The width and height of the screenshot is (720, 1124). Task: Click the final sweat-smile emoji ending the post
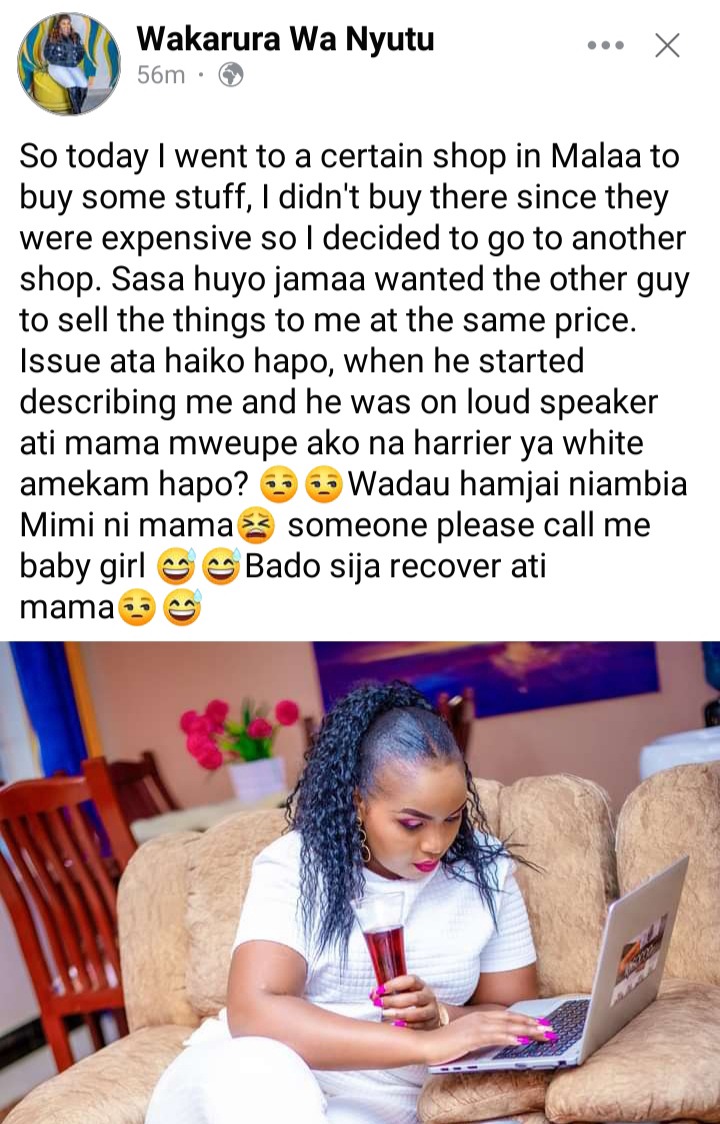pyautogui.click(x=182, y=609)
